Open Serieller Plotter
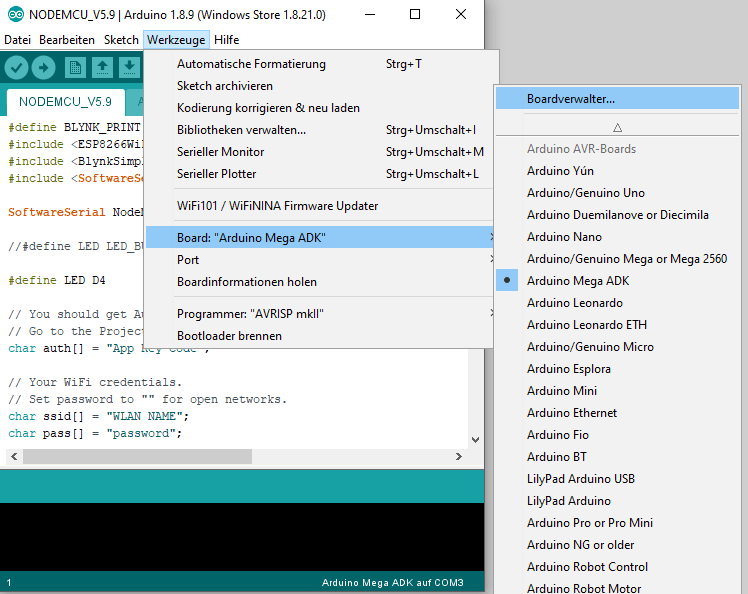 [x=319, y=174]
